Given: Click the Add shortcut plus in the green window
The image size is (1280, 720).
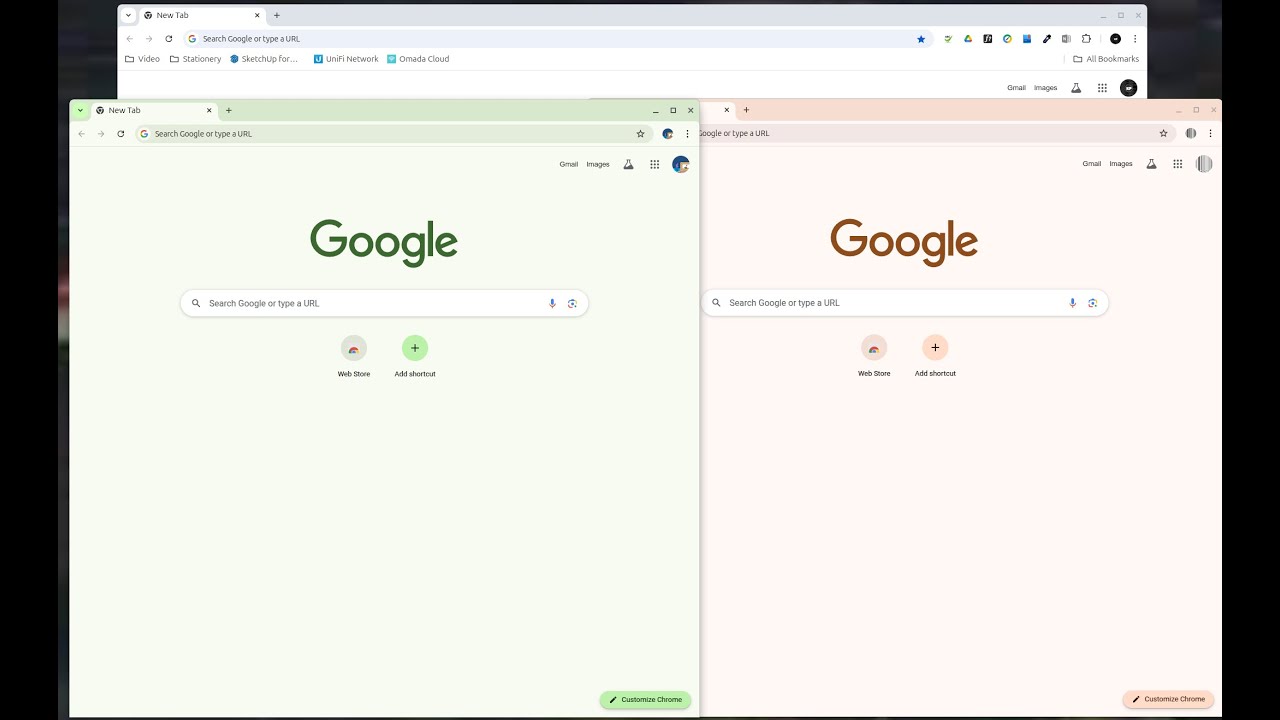Looking at the screenshot, I should [415, 348].
